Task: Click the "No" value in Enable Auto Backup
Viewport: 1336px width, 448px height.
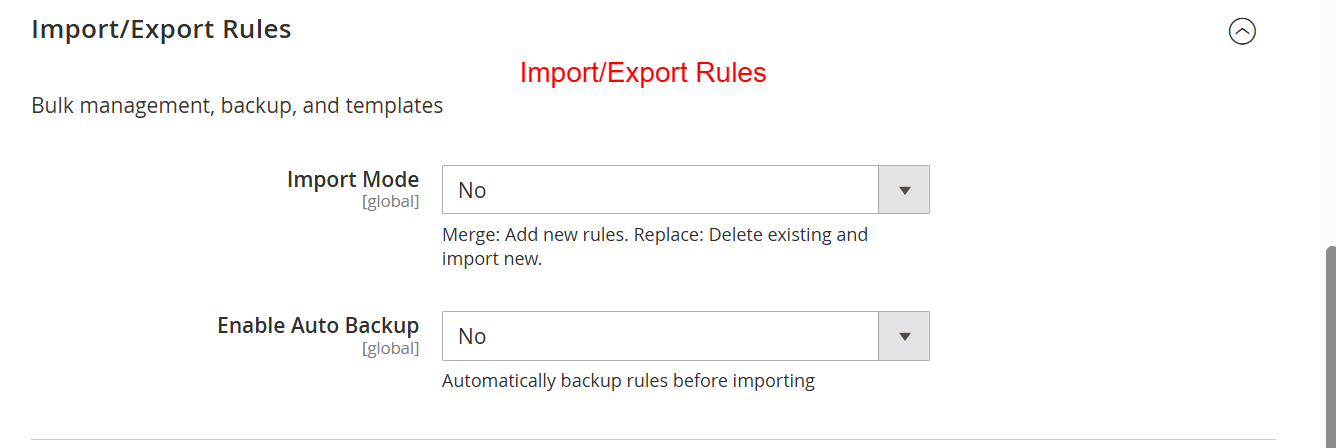Action: 472,336
